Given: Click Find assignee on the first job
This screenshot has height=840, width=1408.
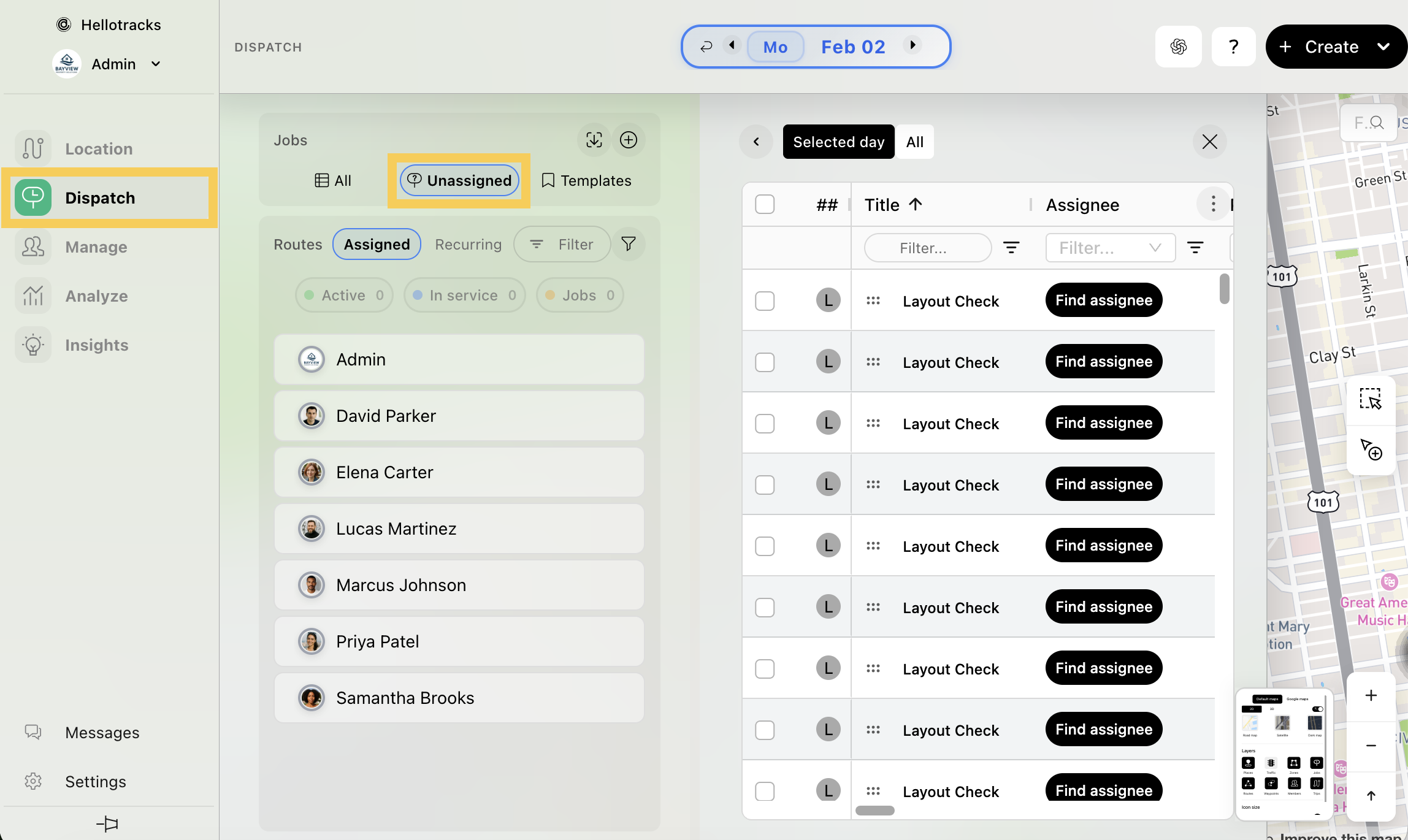Looking at the screenshot, I should tap(1103, 300).
